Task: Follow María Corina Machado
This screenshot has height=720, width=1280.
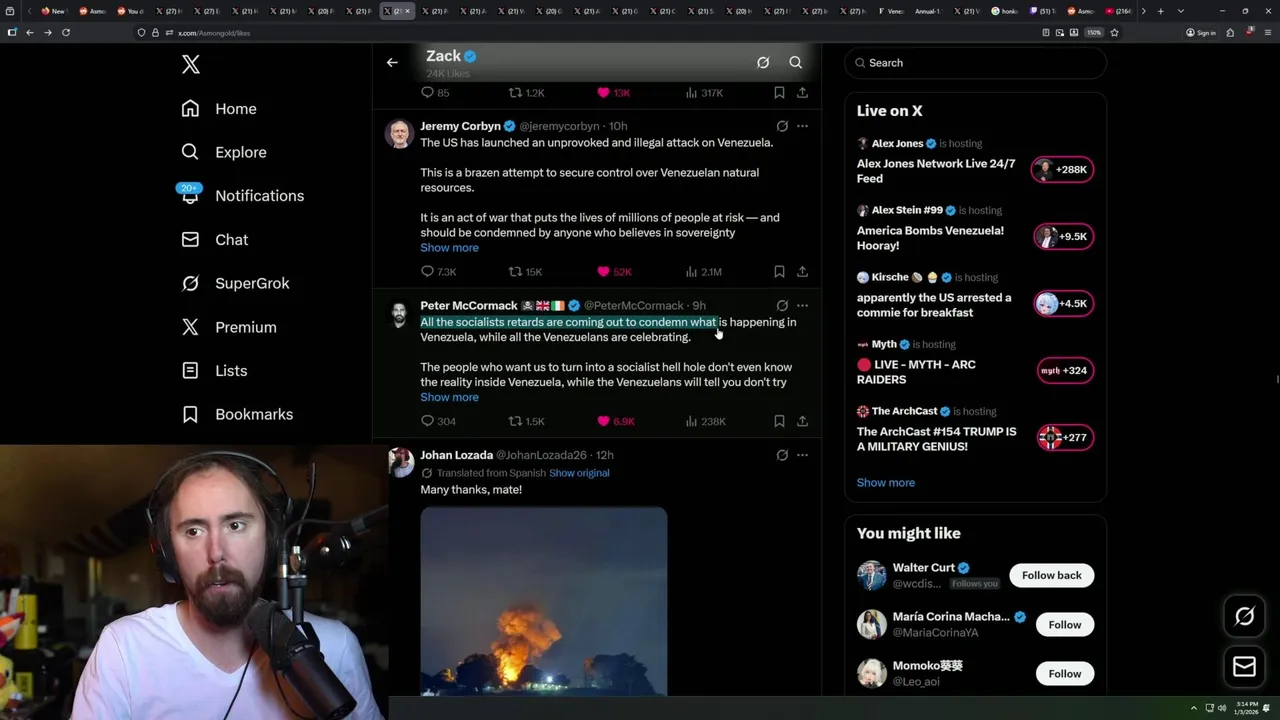Action: point(1064,625)
